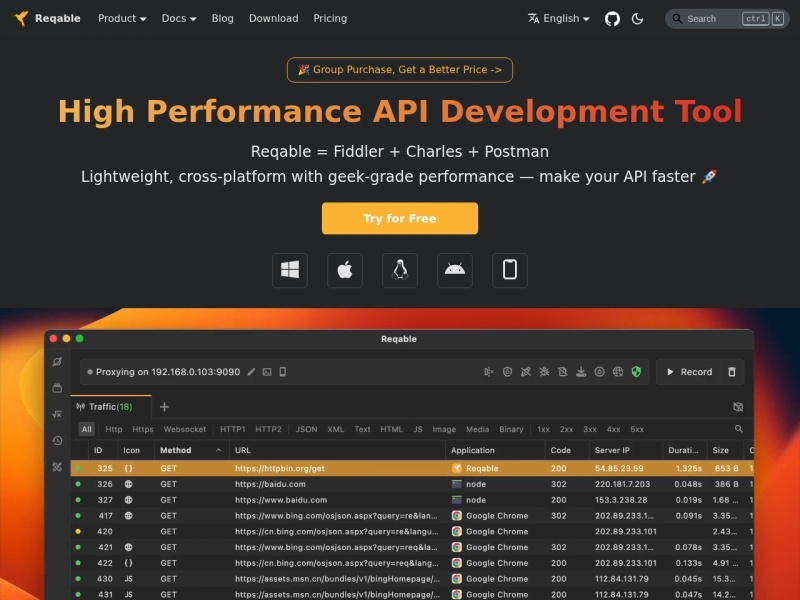The width and height of the screenshot is (800, 600).
Task: Filter traffic by Https
Action: (x=143, y=429)
